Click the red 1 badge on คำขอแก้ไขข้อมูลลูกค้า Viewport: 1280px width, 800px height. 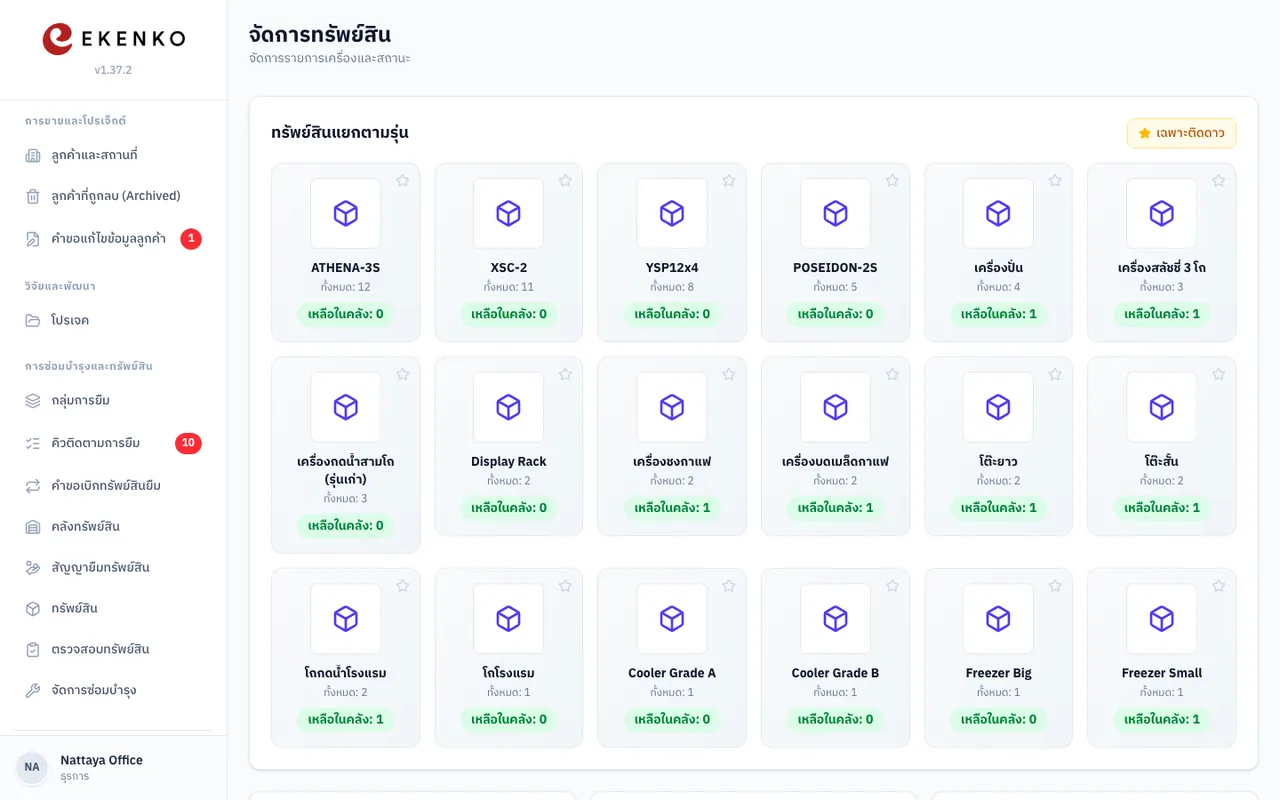tap(191, 239)
